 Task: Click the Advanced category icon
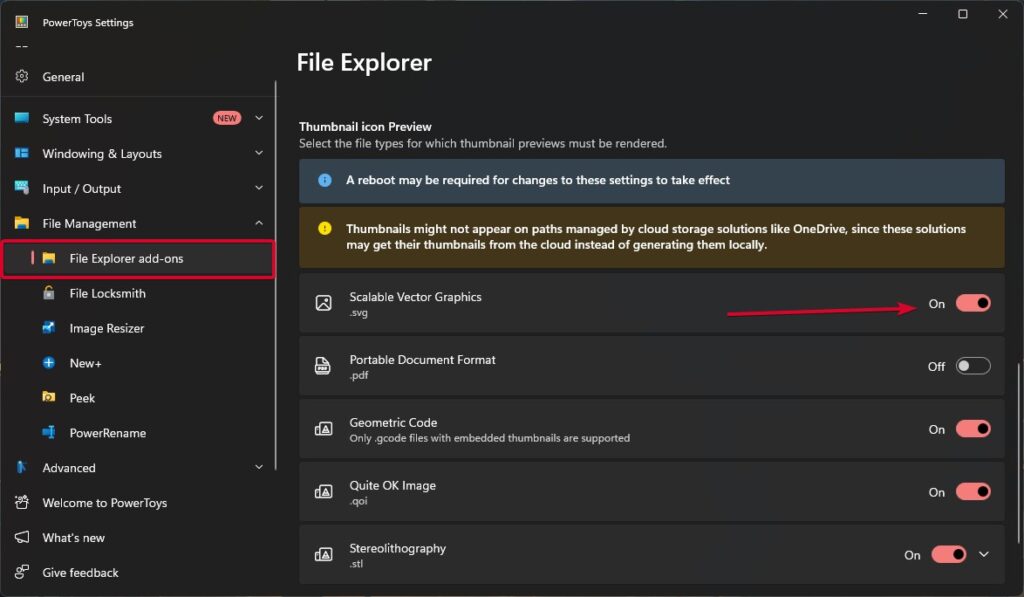point(22,467)
